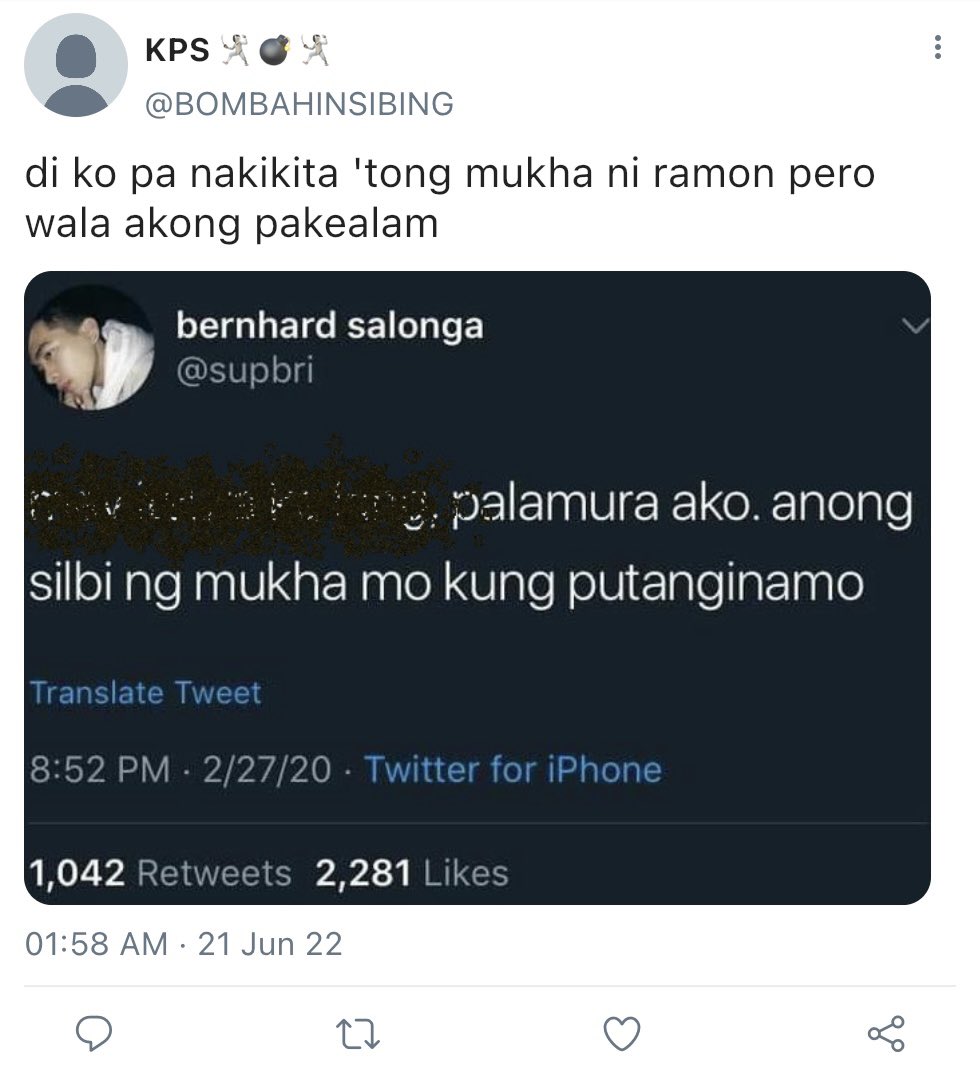Open the Twitter for iPhone link
The image size is (980, 1078).
[513, 769]
